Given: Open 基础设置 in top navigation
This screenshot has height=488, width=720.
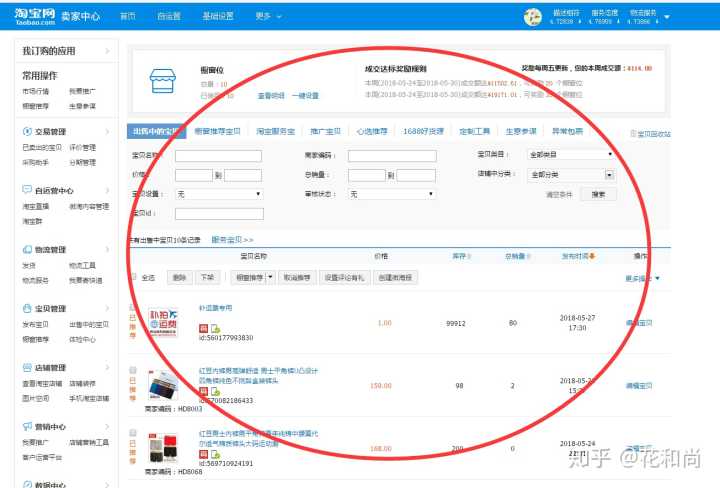Looking at the screenshot, I should (x=218, y=16).
